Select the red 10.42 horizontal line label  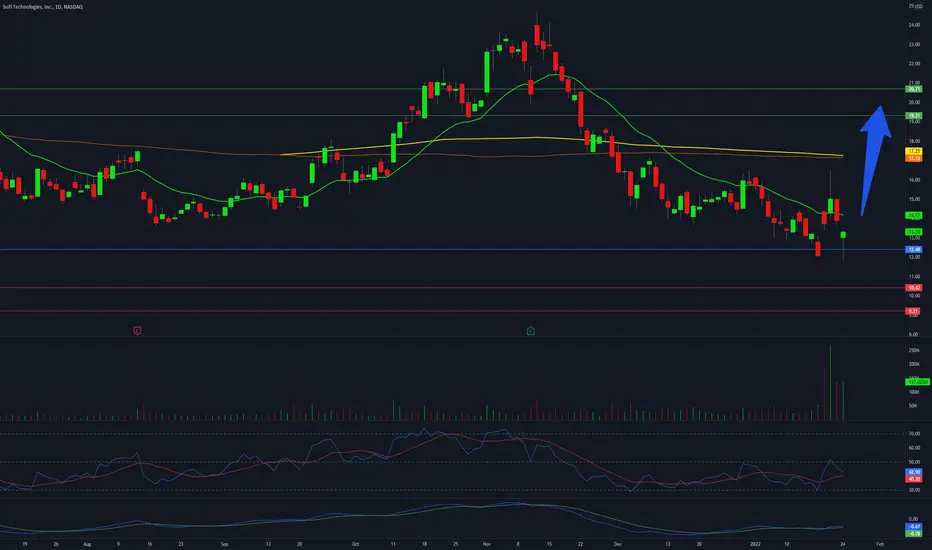coord(914,288)
